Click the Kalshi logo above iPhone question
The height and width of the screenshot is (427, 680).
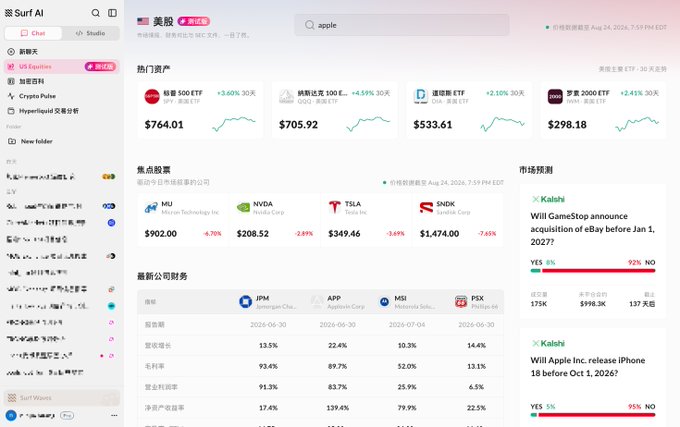point(548,343)
